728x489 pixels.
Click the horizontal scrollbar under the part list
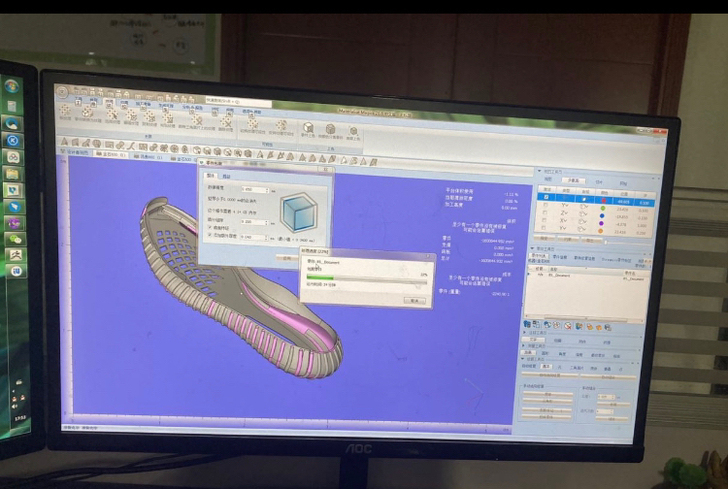[584, 318]
